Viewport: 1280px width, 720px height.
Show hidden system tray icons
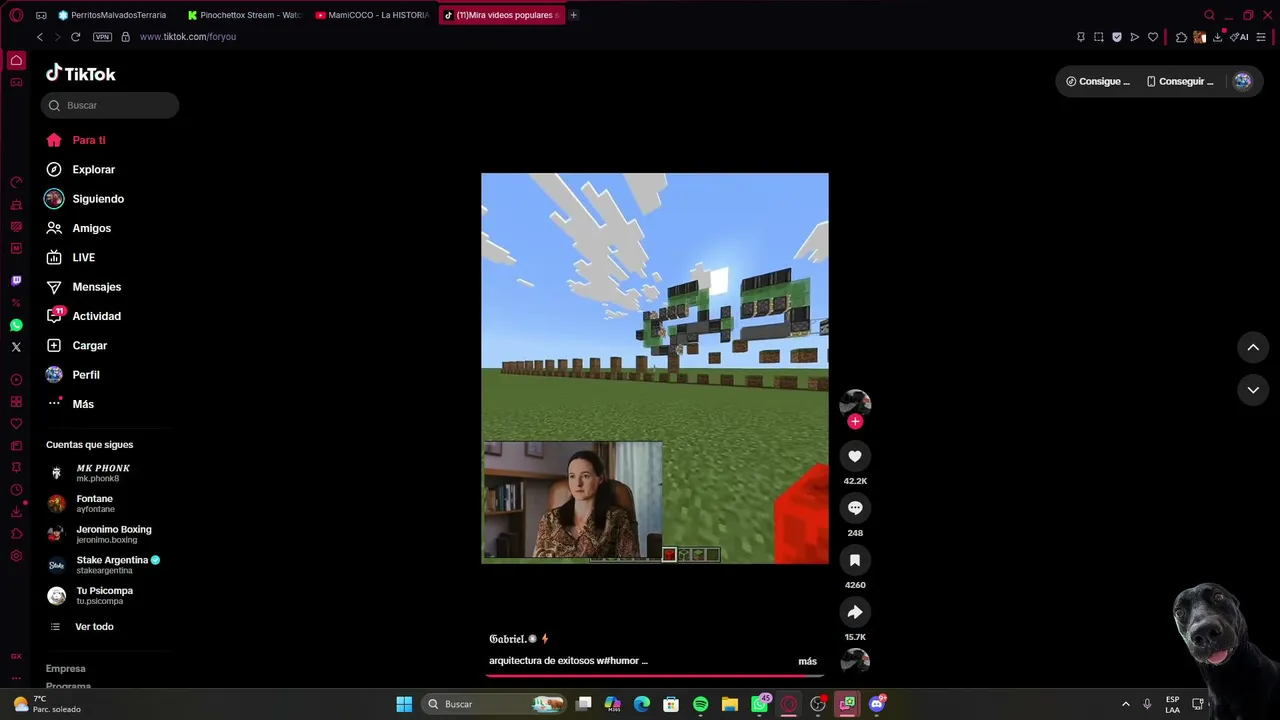click(x=1125, y=704)
